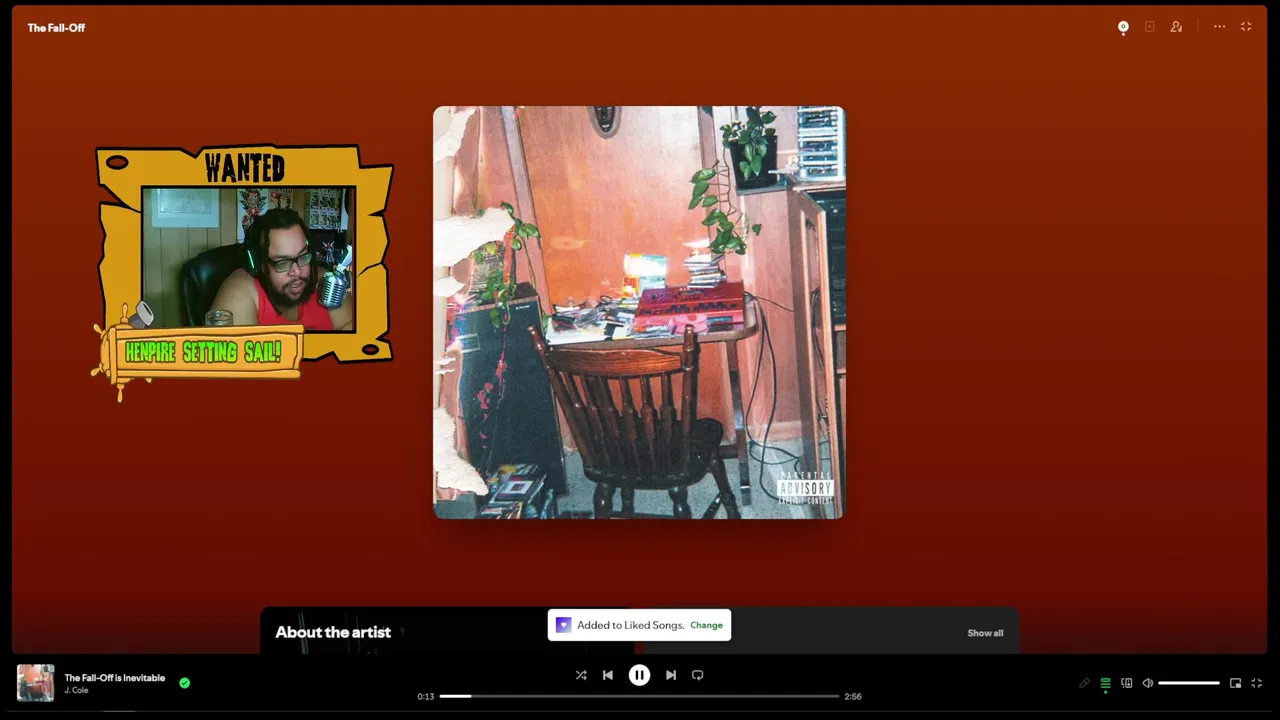The height and width of the screenshot is (720, 1280).
Task: Click the elapsed time 0:13
Action: tap(426, 696)
